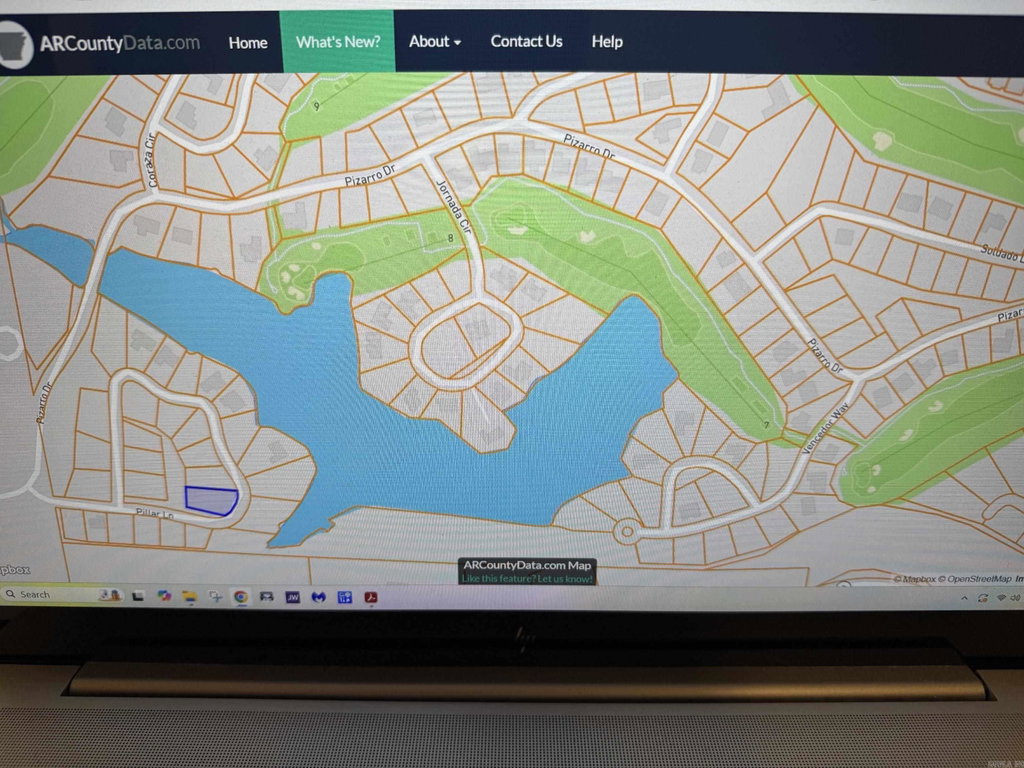Open Malwarebytes from the taskbar
The height and width of the screenshot is (768, 1024).
click(x=319, y=597)
